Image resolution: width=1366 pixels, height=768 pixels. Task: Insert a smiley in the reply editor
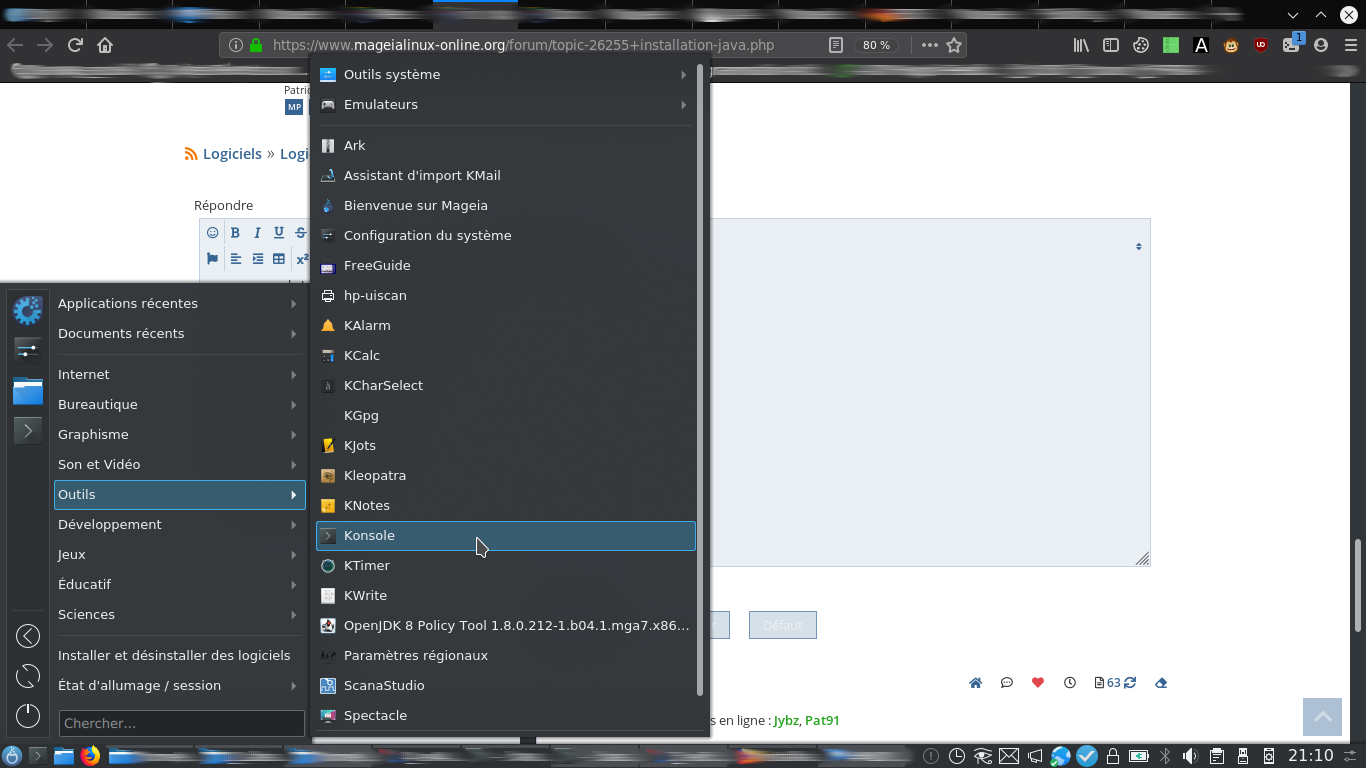pyautogui.click(x=213, y=232)
